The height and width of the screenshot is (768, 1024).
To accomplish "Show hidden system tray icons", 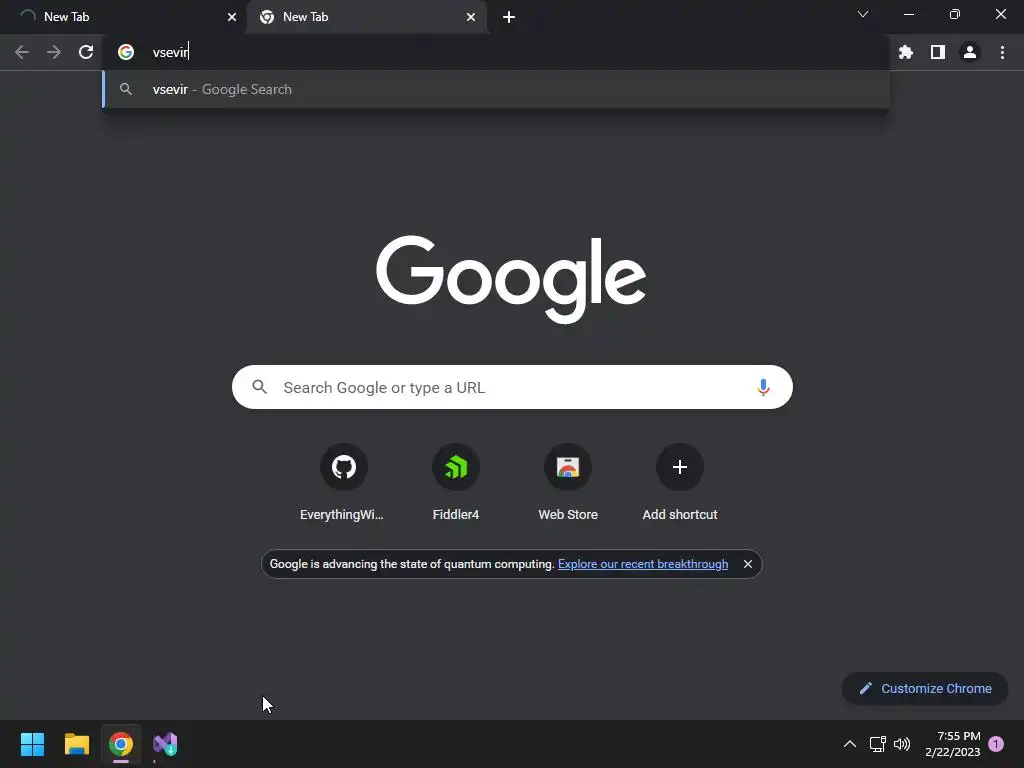I will pyautogui.click(x=850, y=744).
